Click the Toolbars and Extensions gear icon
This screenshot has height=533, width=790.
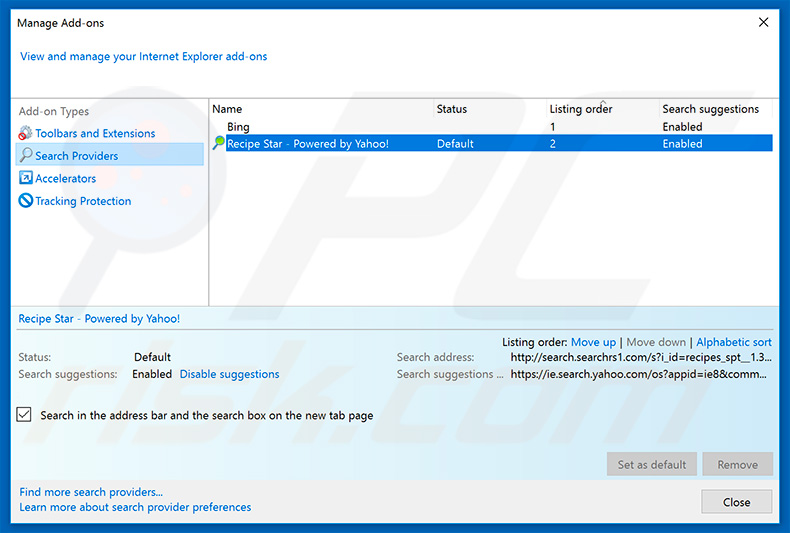point(25,133)
